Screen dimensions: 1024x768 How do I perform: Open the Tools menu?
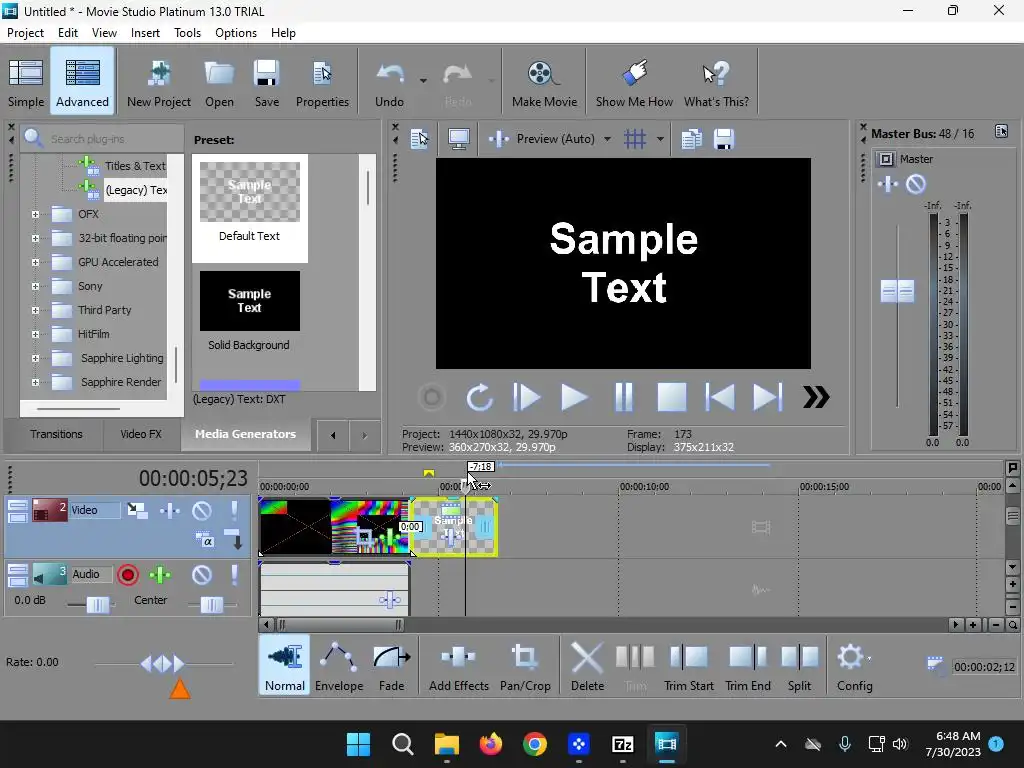(187, 33)
